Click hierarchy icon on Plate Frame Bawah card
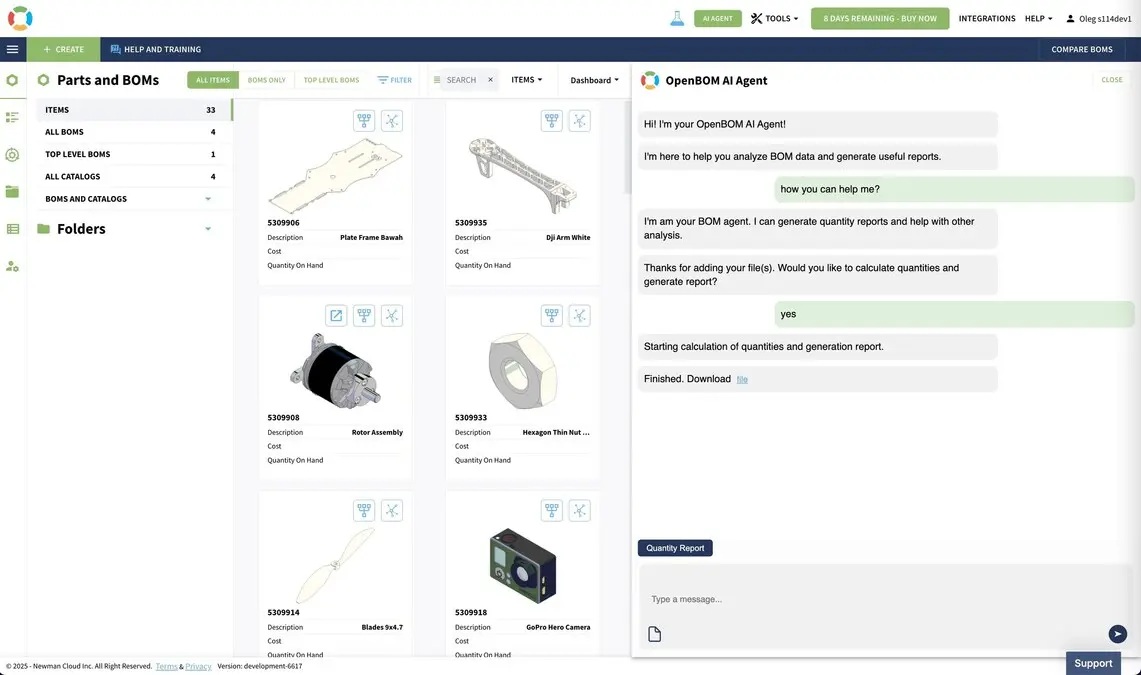The width and height of the screenshot is (1141, 675). point(364,121)
